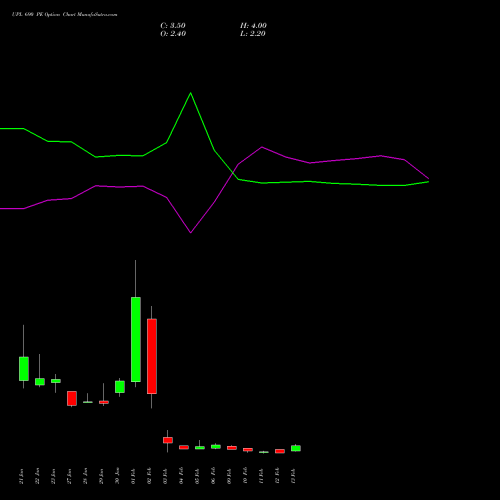The height and width of the screenshot is (500, 500).
Task: Select the green 30 Jan candlestick
Action: 120,387
